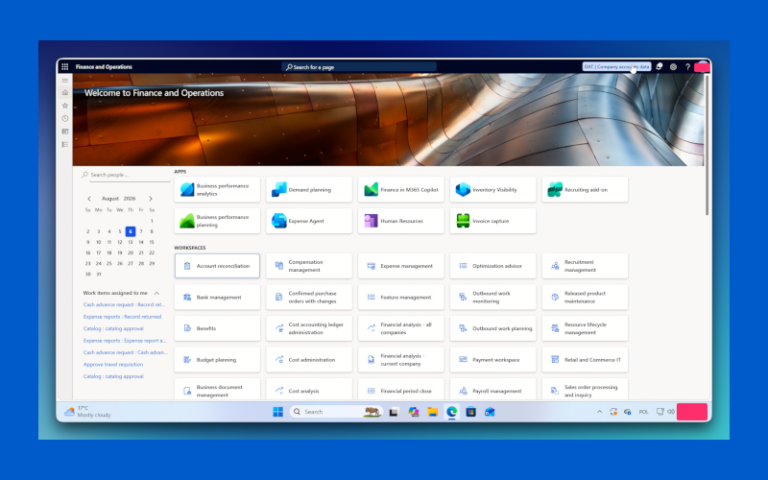Image resolution: width=768 pixels, height=480 pixels.
Task: Open the Recruitment management workspace
Action: click(x=585, y=266)
